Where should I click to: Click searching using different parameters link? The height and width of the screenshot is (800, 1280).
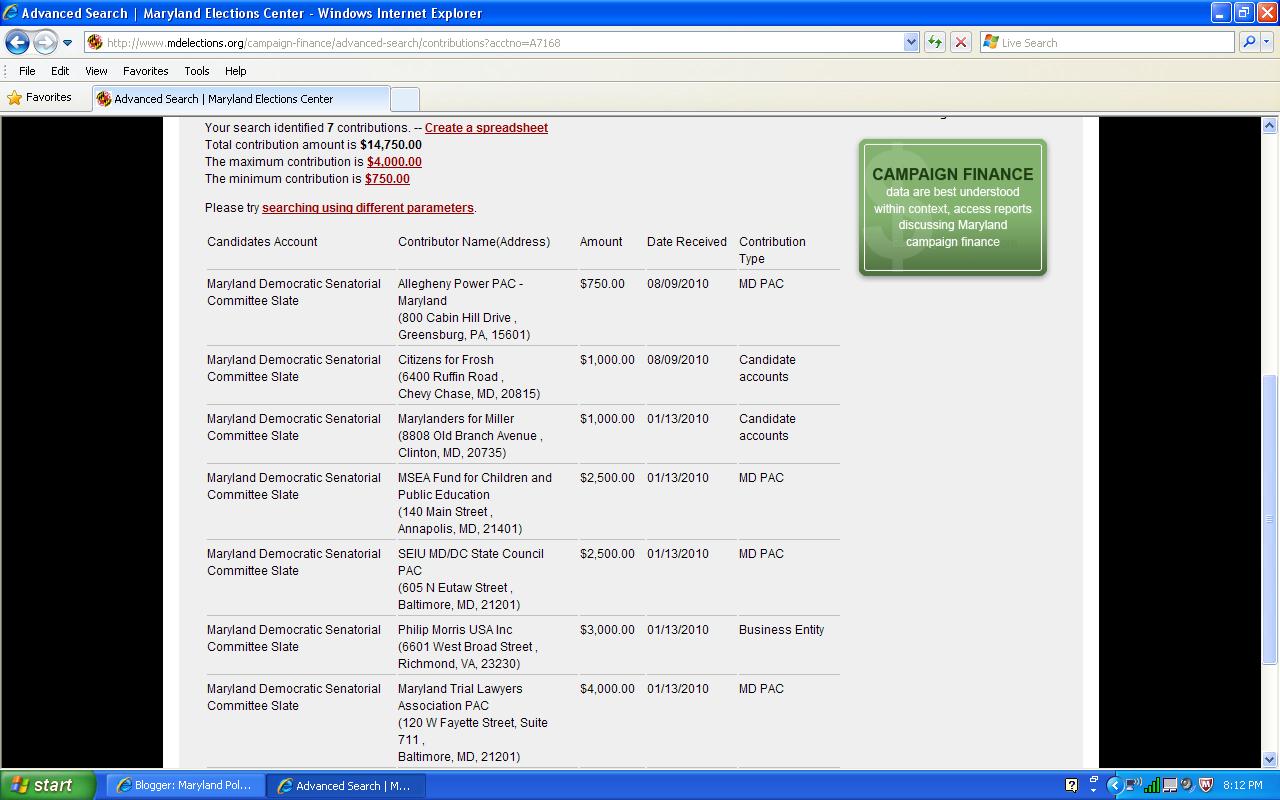pyautogui.click(x=368, y=208)
